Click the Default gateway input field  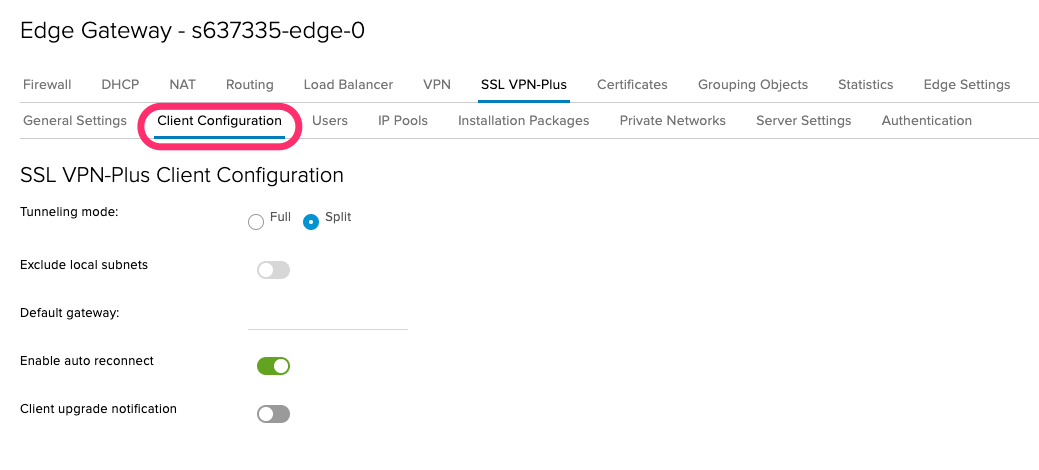point(328,317)
